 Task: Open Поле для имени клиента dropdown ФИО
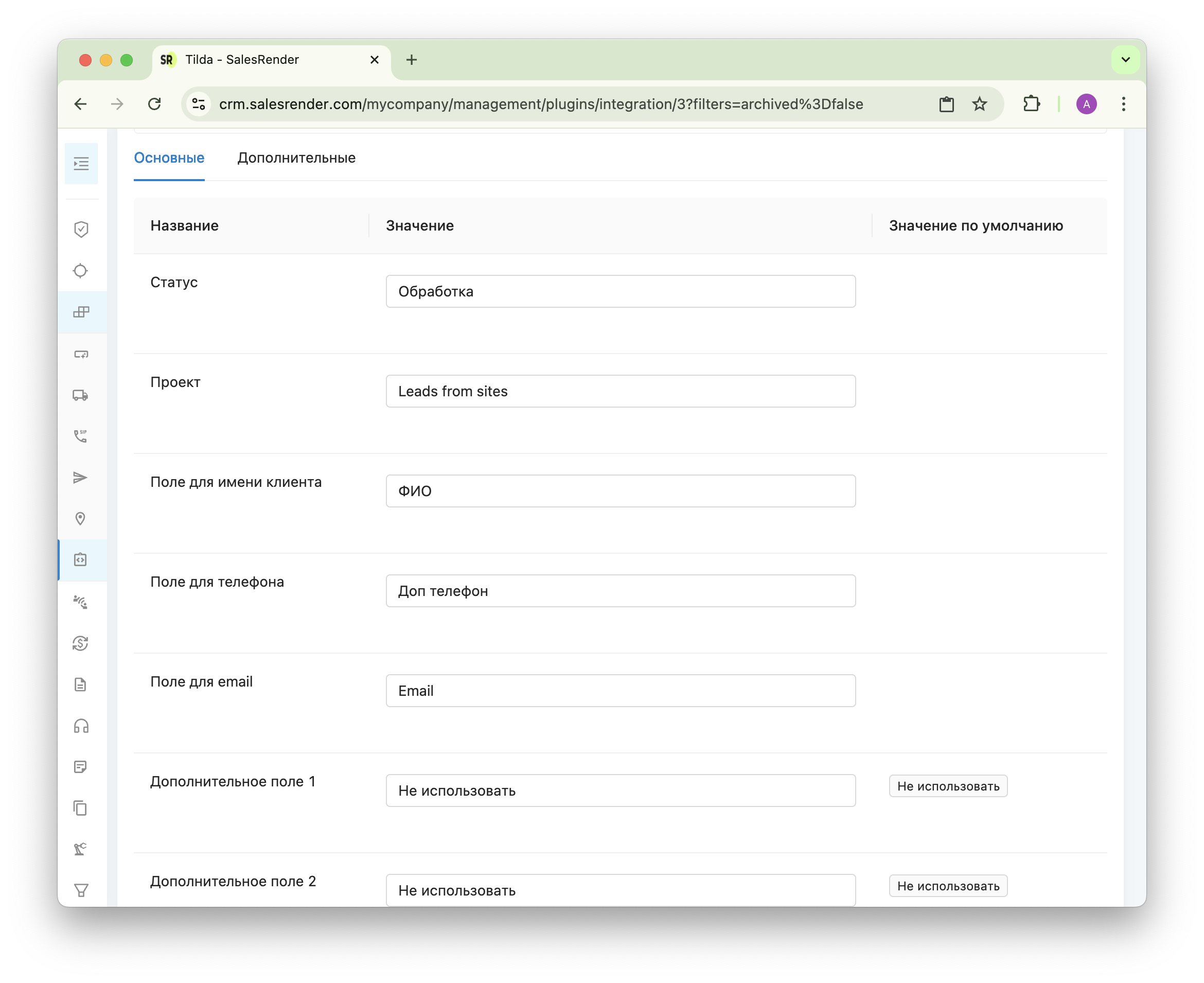tap(621, 491)
